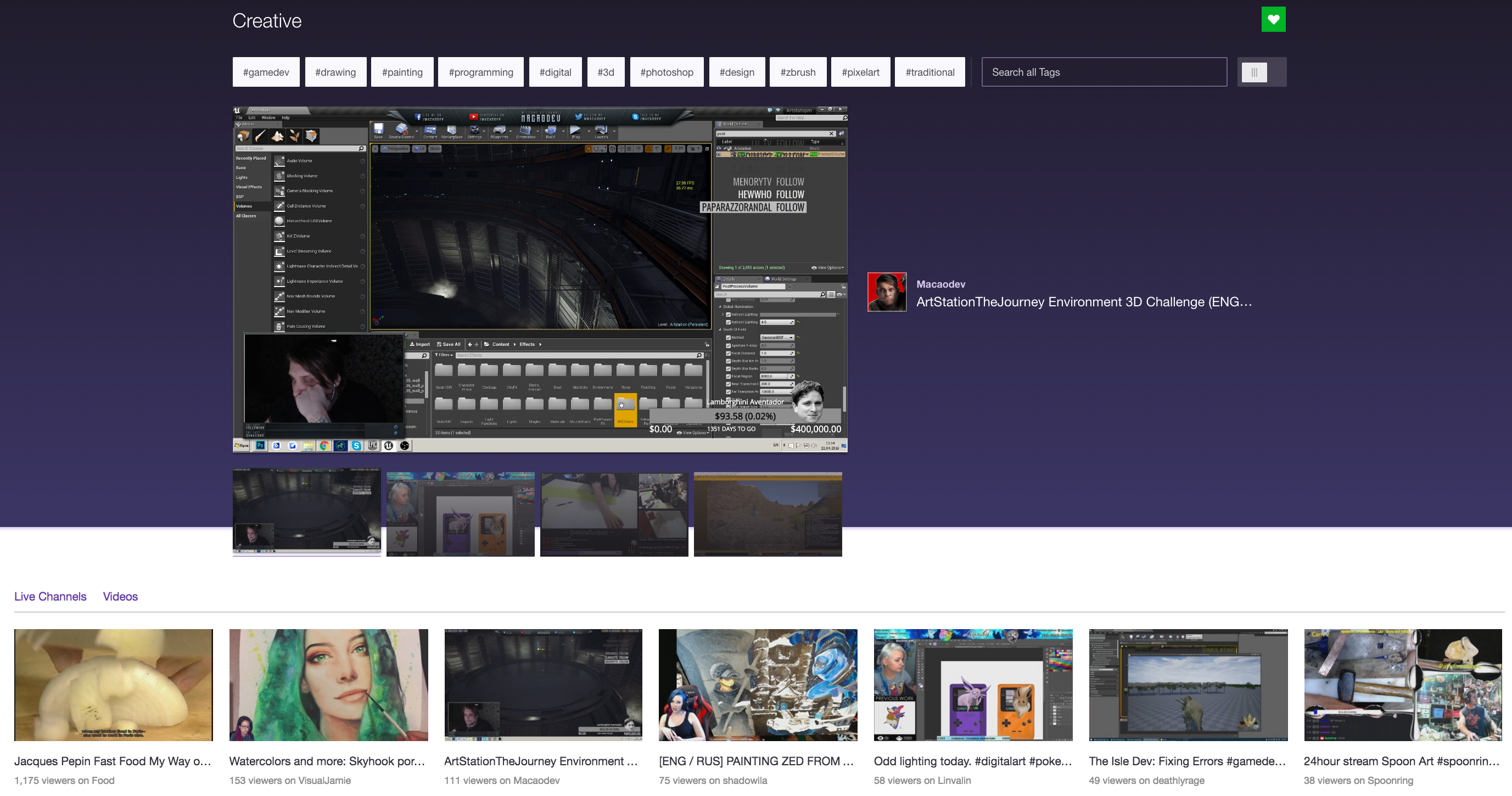
Task: Click the #gamedev tag button
Action: (x=266, y=71)
